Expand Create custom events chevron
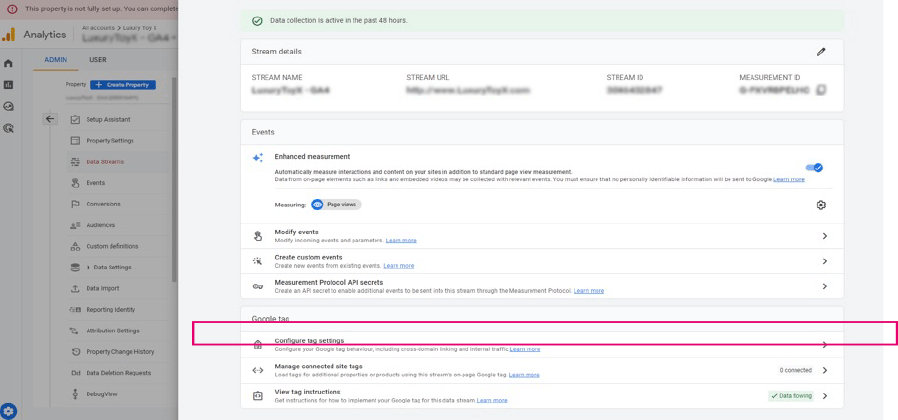 coord(825,261)
